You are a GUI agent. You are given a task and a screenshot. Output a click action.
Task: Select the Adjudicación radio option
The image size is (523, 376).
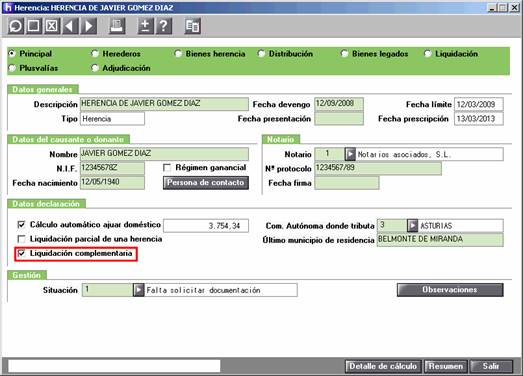coord(95,68)
